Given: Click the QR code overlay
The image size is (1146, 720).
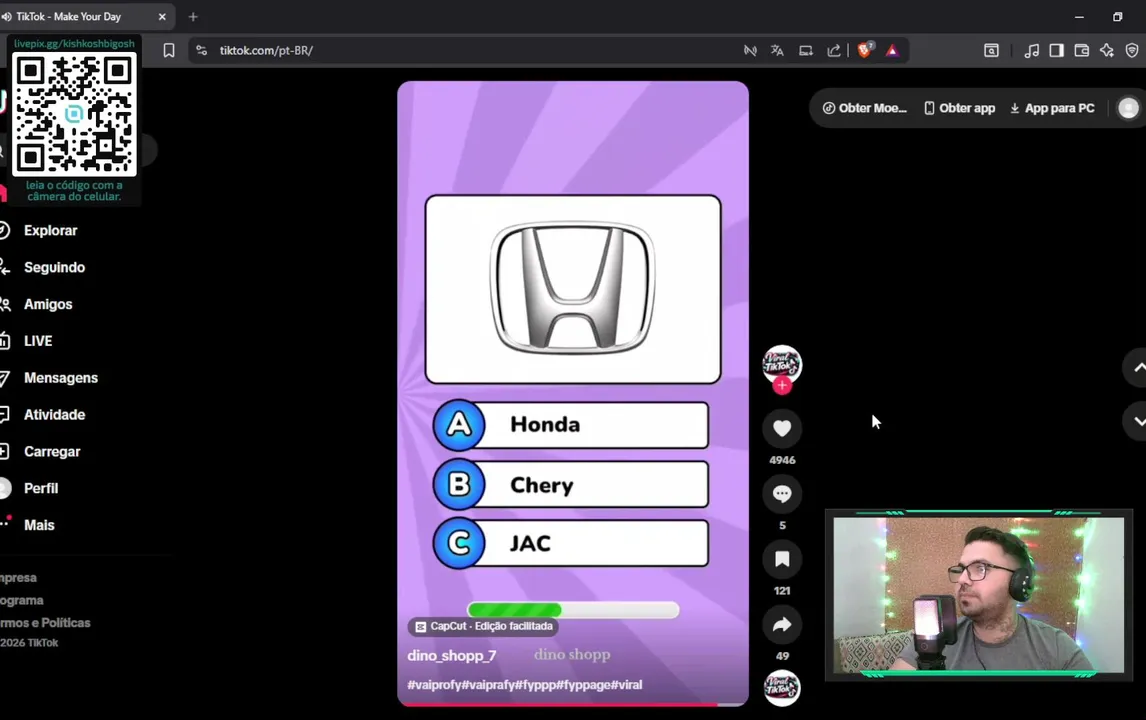Looking at the screenshot, I should point(75,114).
